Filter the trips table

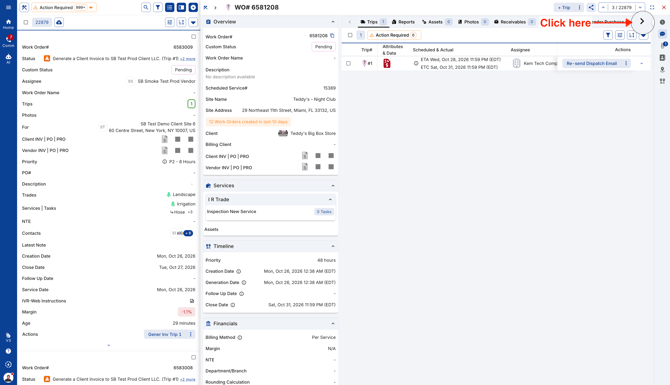tap(608, 35)
